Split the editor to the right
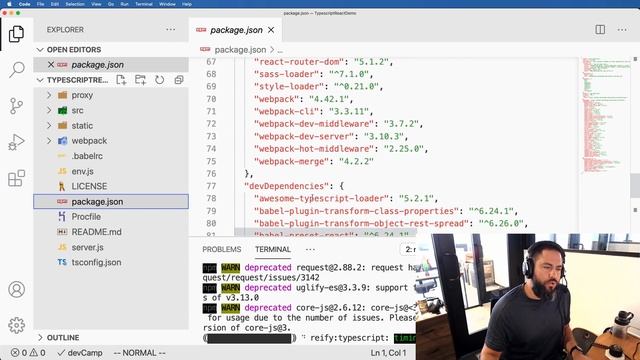This screenshot has width=640, height=360. click(600, 29)
